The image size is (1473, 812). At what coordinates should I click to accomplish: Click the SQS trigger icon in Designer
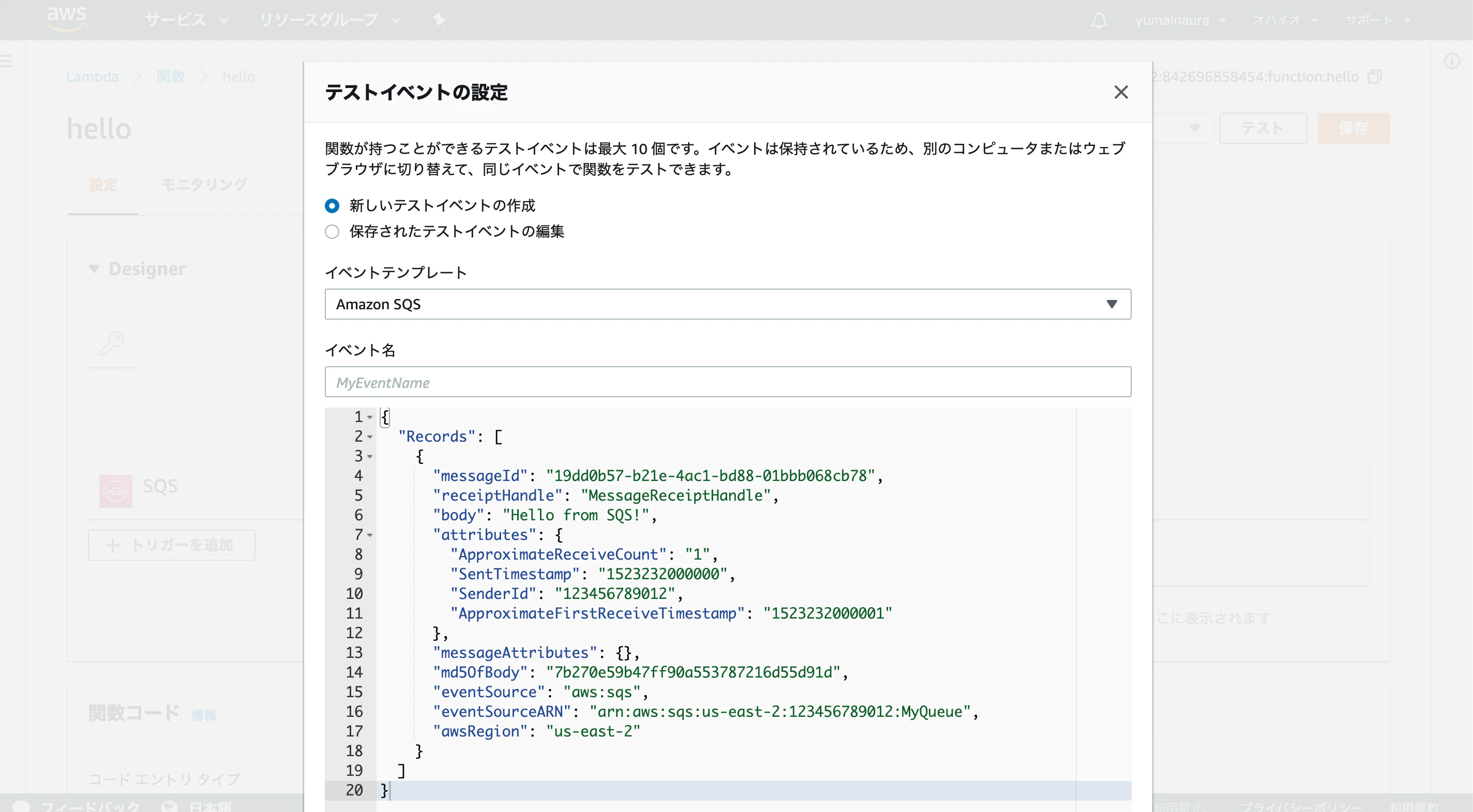[x=115, y=491]
